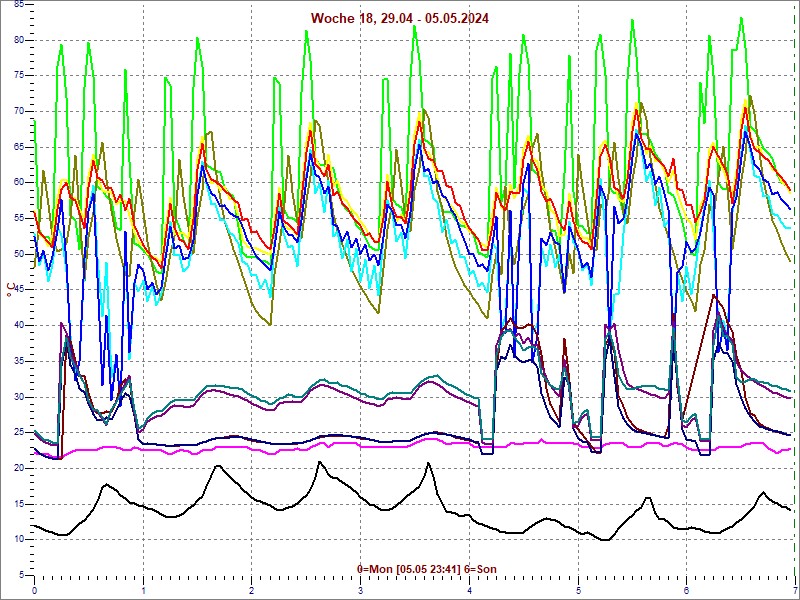The image size is (800, 600).
Task: Click the y-axis value 55
Action: 18,218
